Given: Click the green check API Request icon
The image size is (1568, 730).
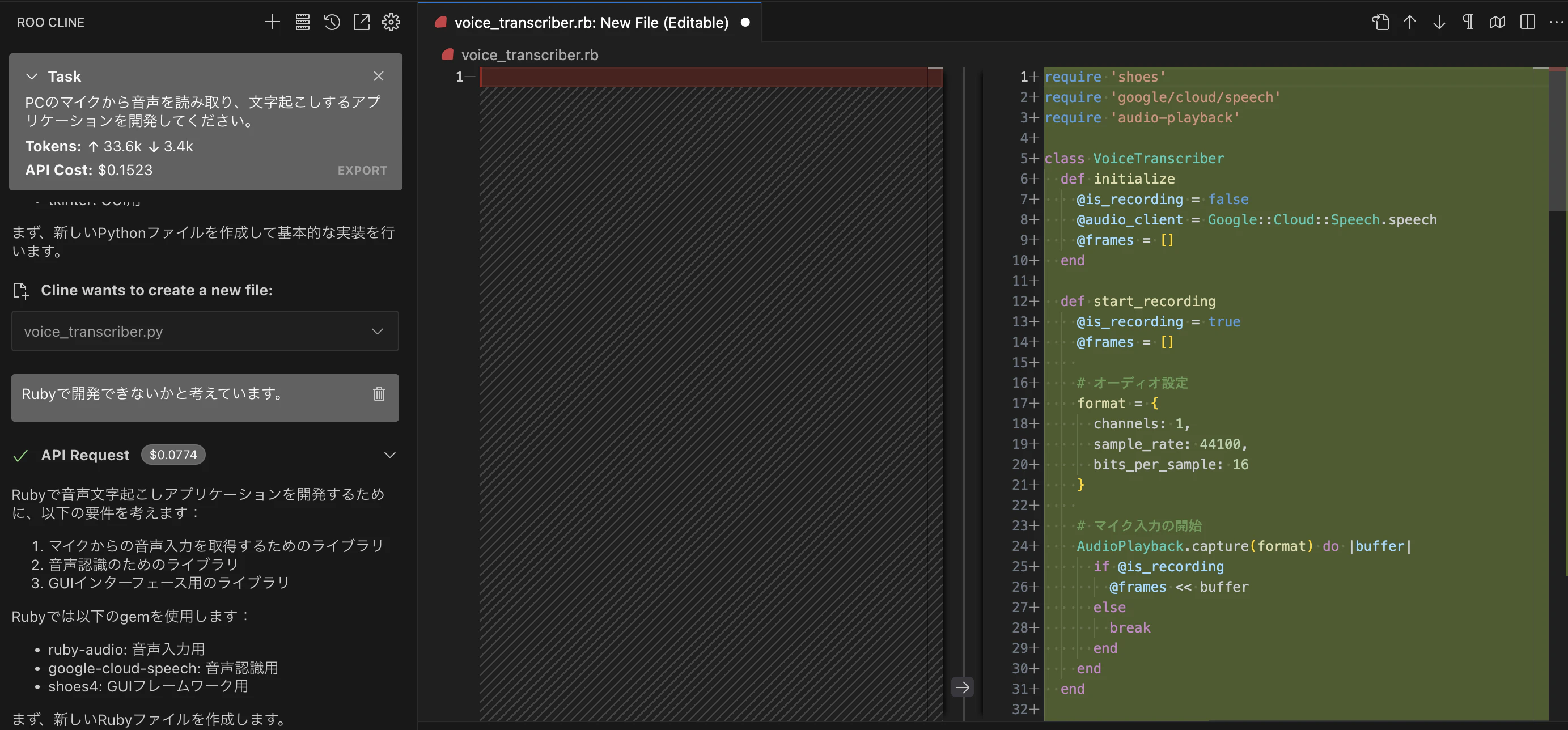Looking at the screenshot, I should (x=21, y=456).
